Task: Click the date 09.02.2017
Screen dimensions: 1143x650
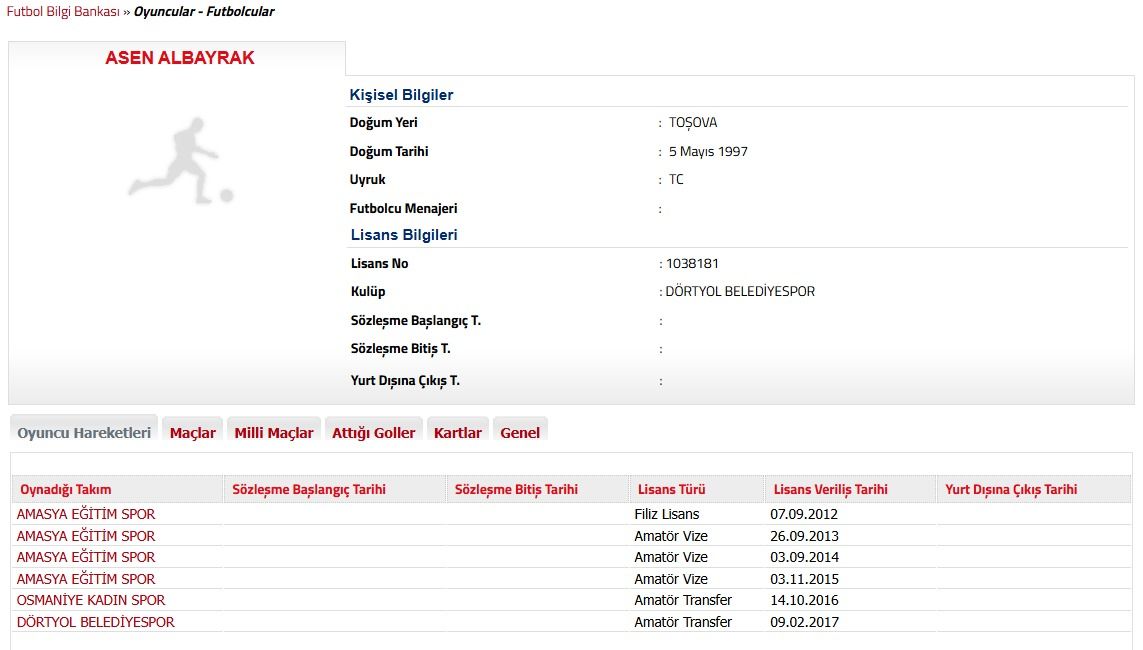Action: tap(804, 622)
